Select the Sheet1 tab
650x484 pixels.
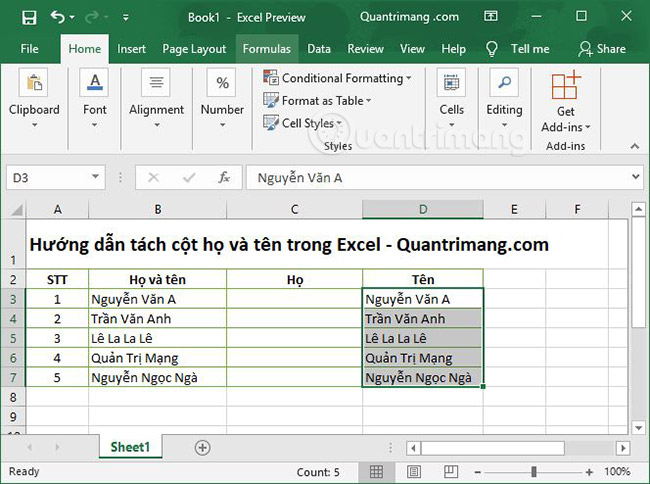pos(130,447)
